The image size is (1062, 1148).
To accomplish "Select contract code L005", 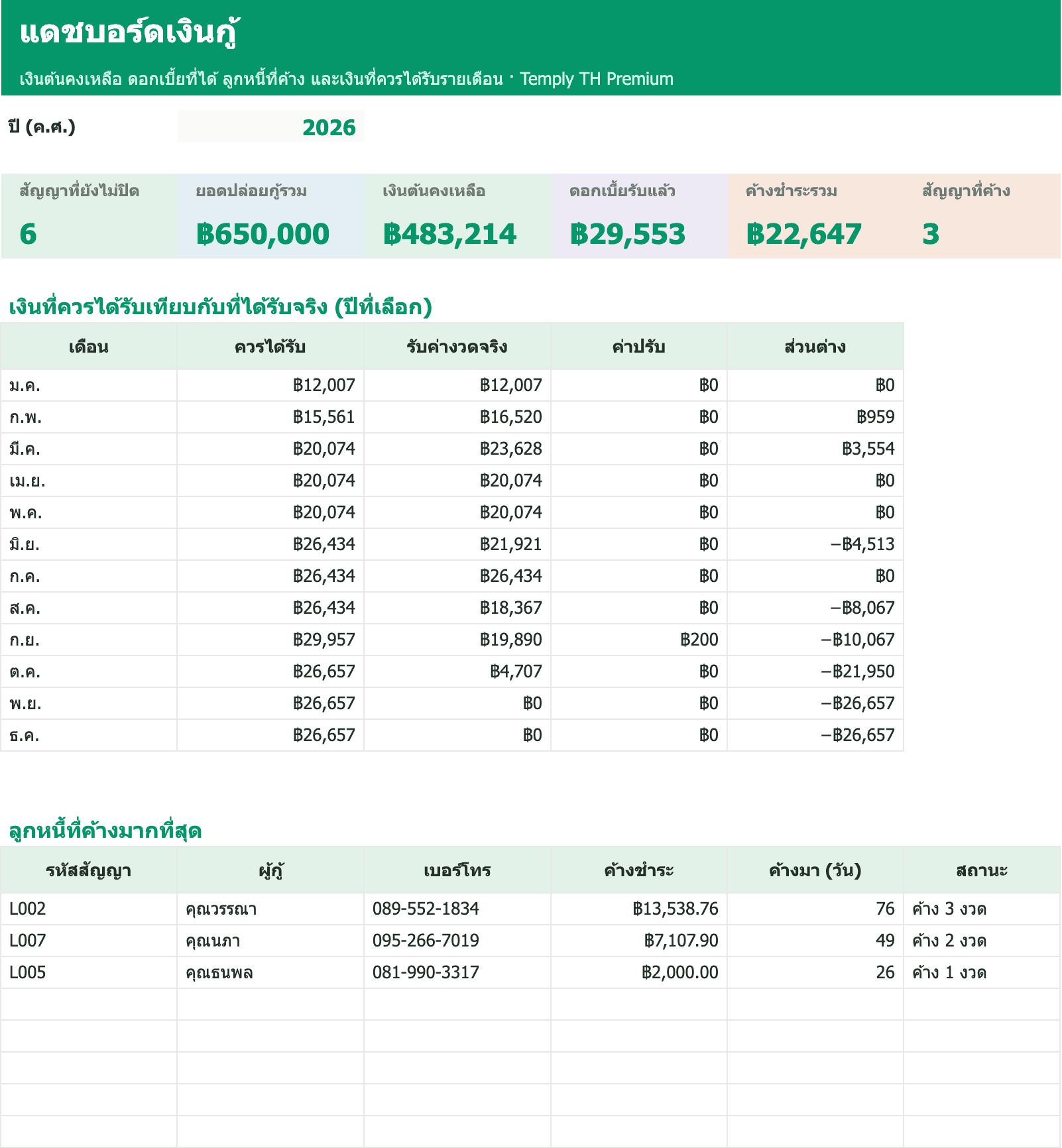I will pyautogui.click(x=89, y=972).
